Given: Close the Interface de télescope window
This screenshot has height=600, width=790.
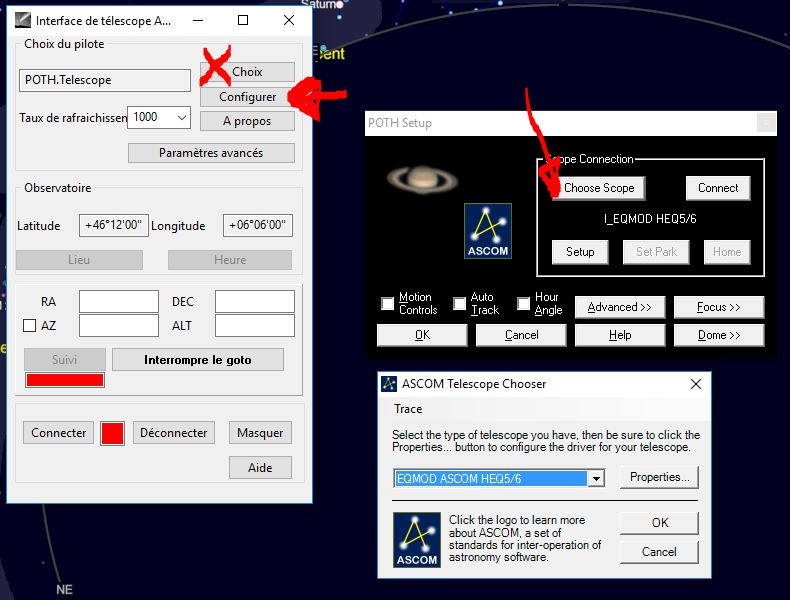Looking at the screenshot, I should coord(289,20).
